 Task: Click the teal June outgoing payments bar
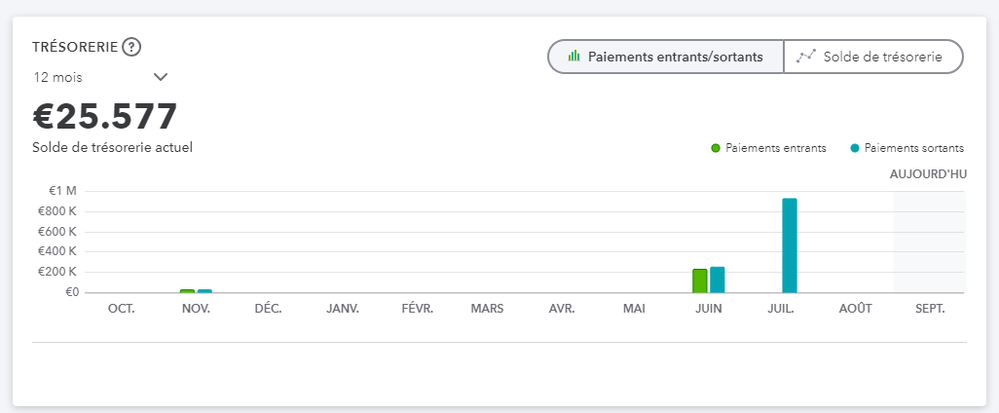coord(717,280)
